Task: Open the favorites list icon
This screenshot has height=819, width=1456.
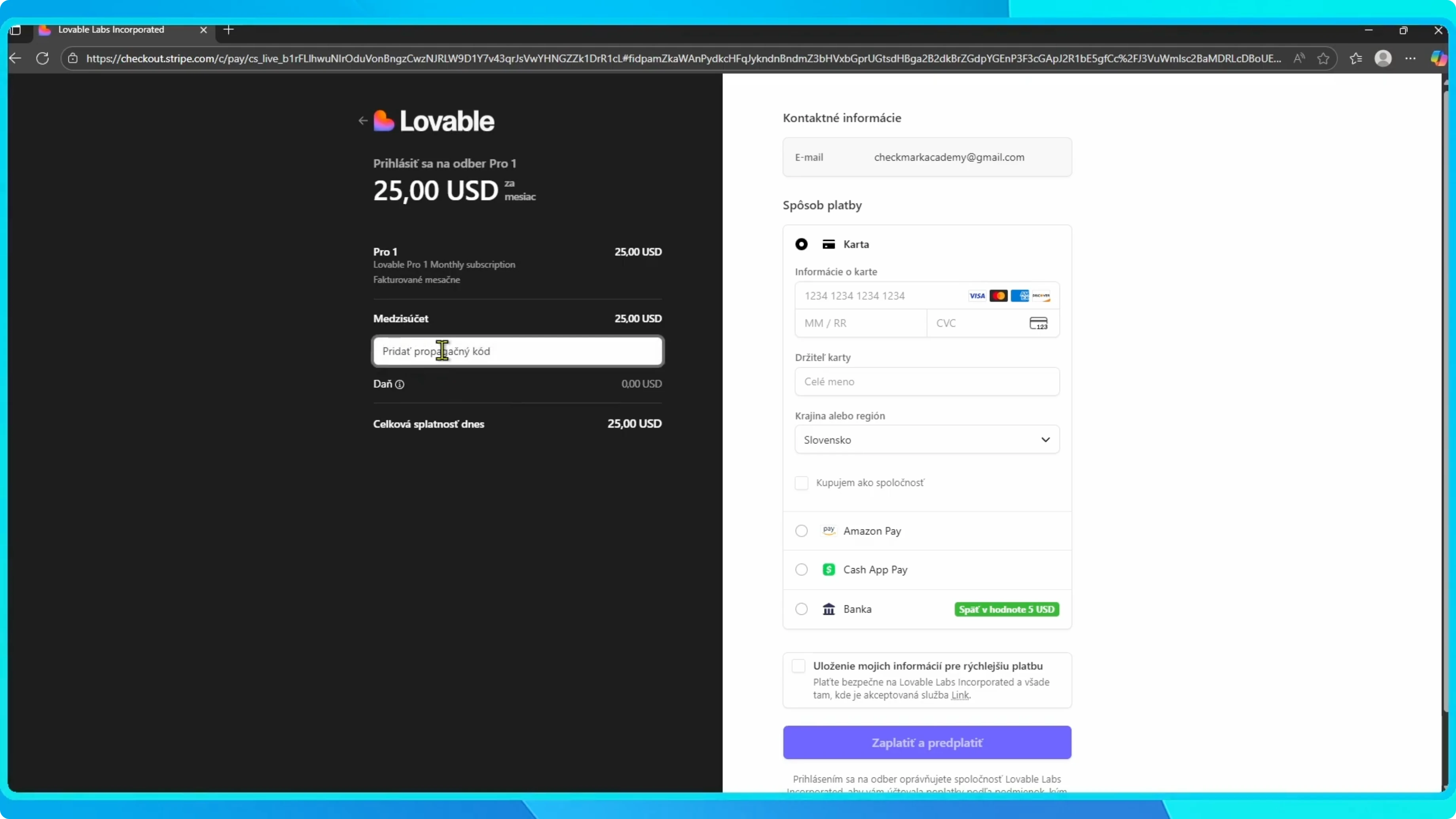Action: [x=1356, y=58]
